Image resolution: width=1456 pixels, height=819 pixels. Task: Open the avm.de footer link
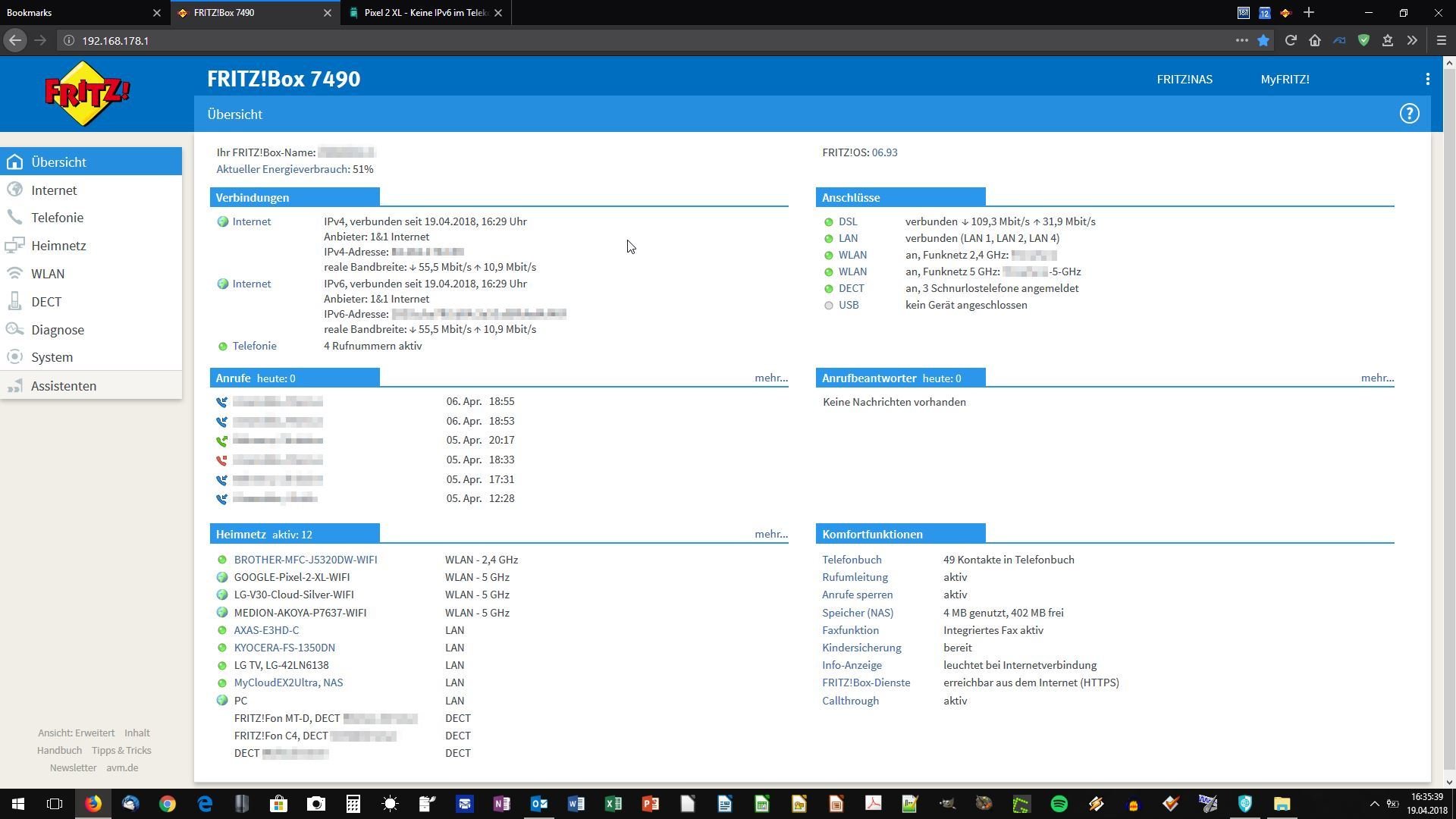122,768
